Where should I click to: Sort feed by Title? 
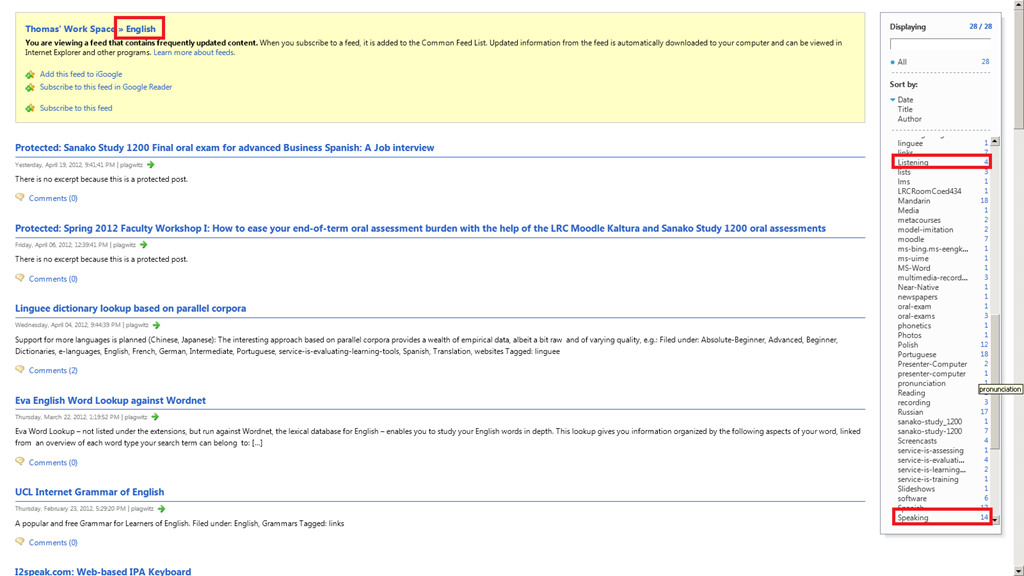pos(905,109)
